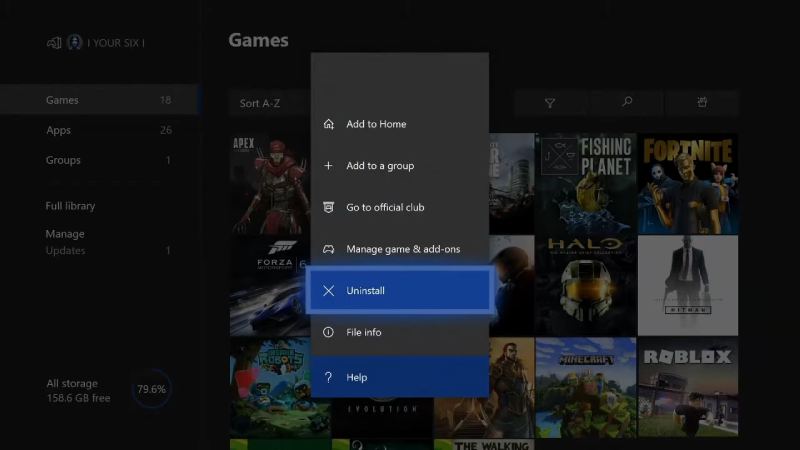Open Full library link
Screen dimensions: 800x450
click(x=70, y=206)
